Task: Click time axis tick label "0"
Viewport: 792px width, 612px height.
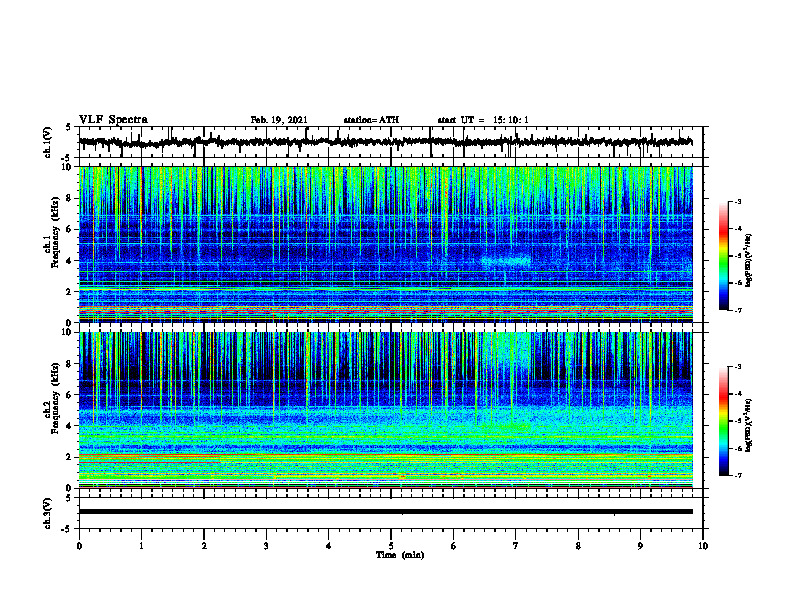Action: tap(79, 546)
